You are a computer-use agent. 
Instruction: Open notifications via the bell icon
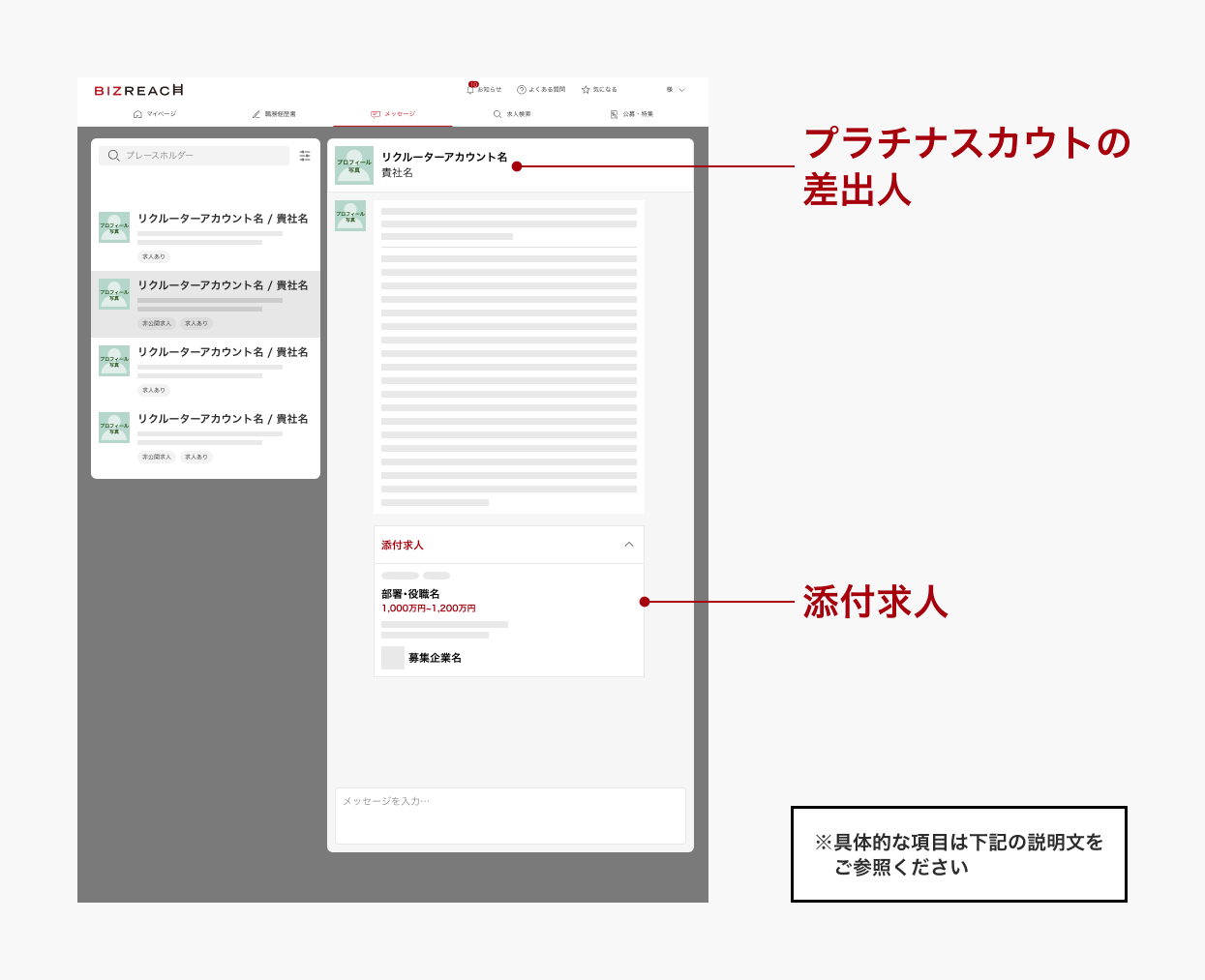click(471, 89)
